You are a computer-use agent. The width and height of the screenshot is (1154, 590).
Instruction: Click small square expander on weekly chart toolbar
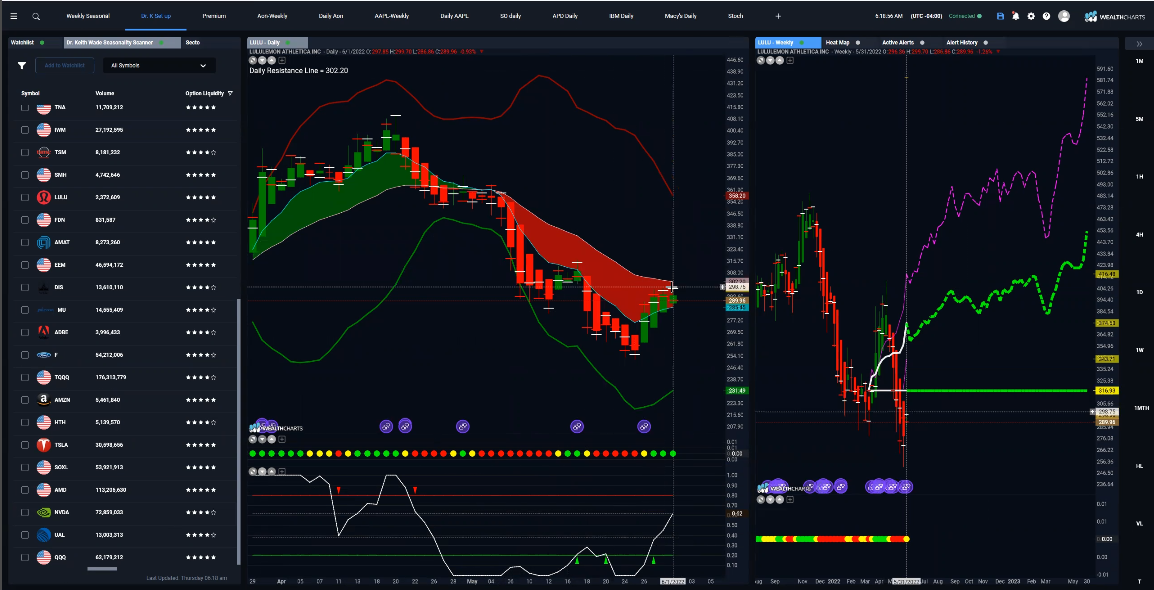[790, 60]
